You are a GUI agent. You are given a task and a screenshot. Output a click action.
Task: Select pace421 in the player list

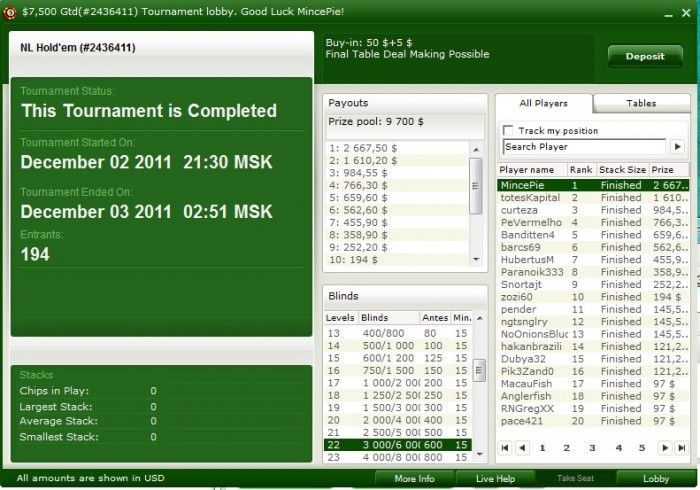(x=593, y=421)
